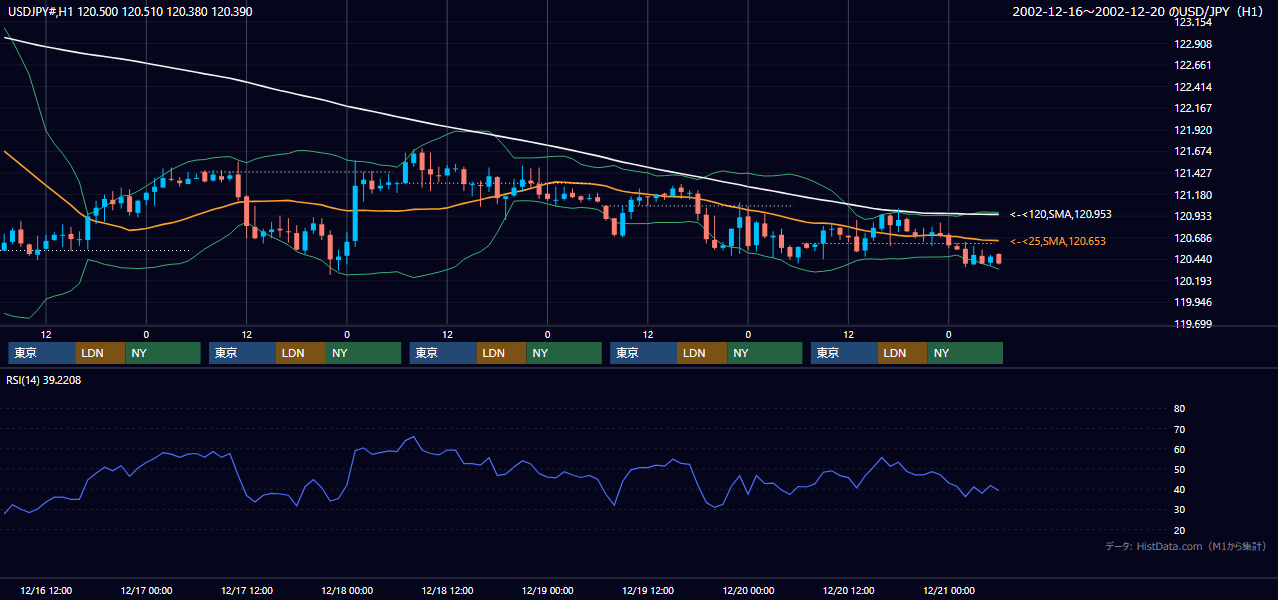The height and width of the screenshot is (600, 1278).
Task: Click the 12/20 00:00 date label
Action: point(748,590)
